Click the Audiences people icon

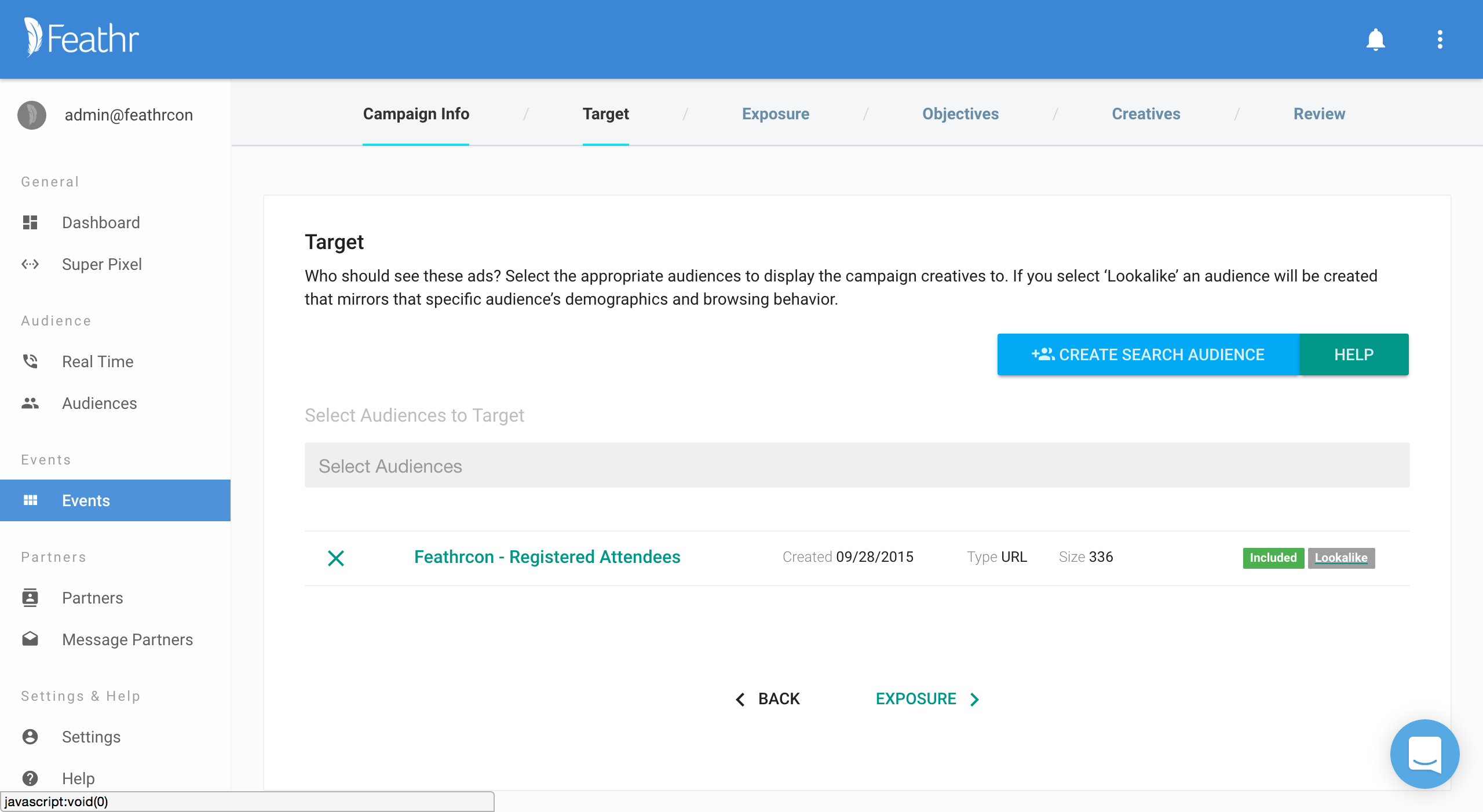pyautogui.click(x=30, y=403)
